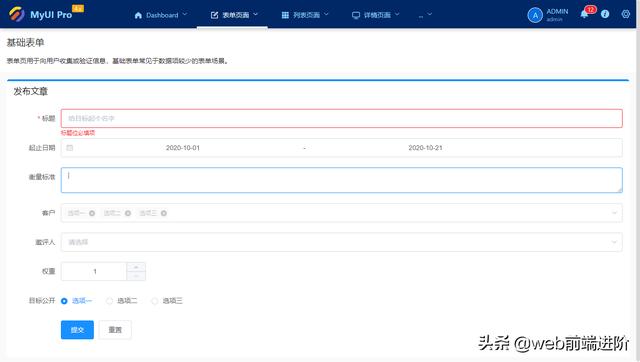640x362 pixels.
Task: Click into the 衡量标准 textarea
Action: [x=342, y=180]
